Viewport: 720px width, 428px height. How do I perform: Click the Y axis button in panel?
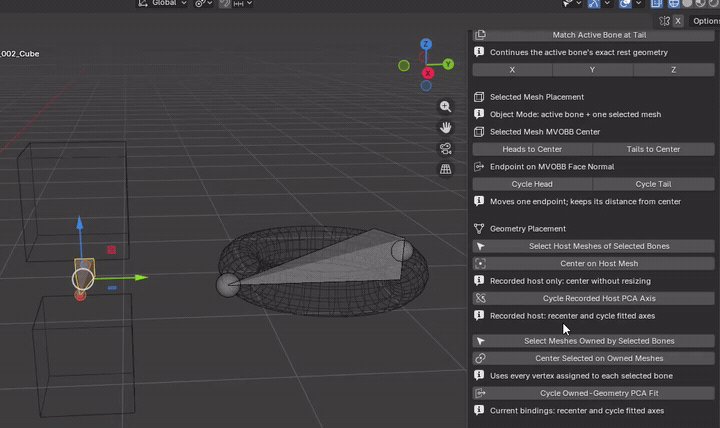point(592,70)
